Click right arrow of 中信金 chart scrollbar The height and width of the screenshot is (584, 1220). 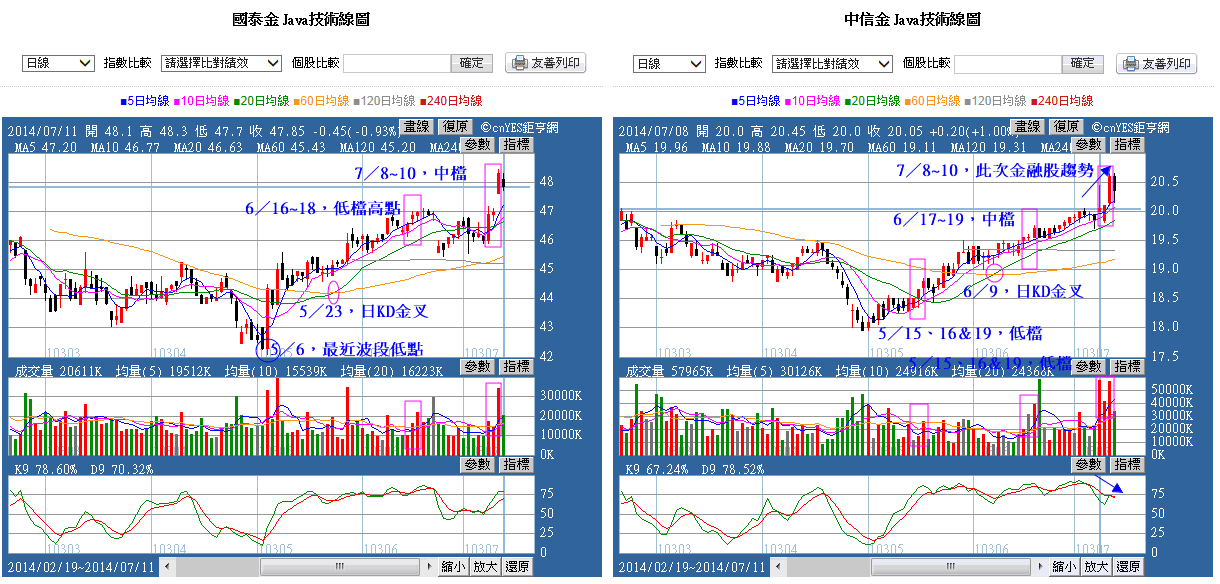tap(1041, 567)
